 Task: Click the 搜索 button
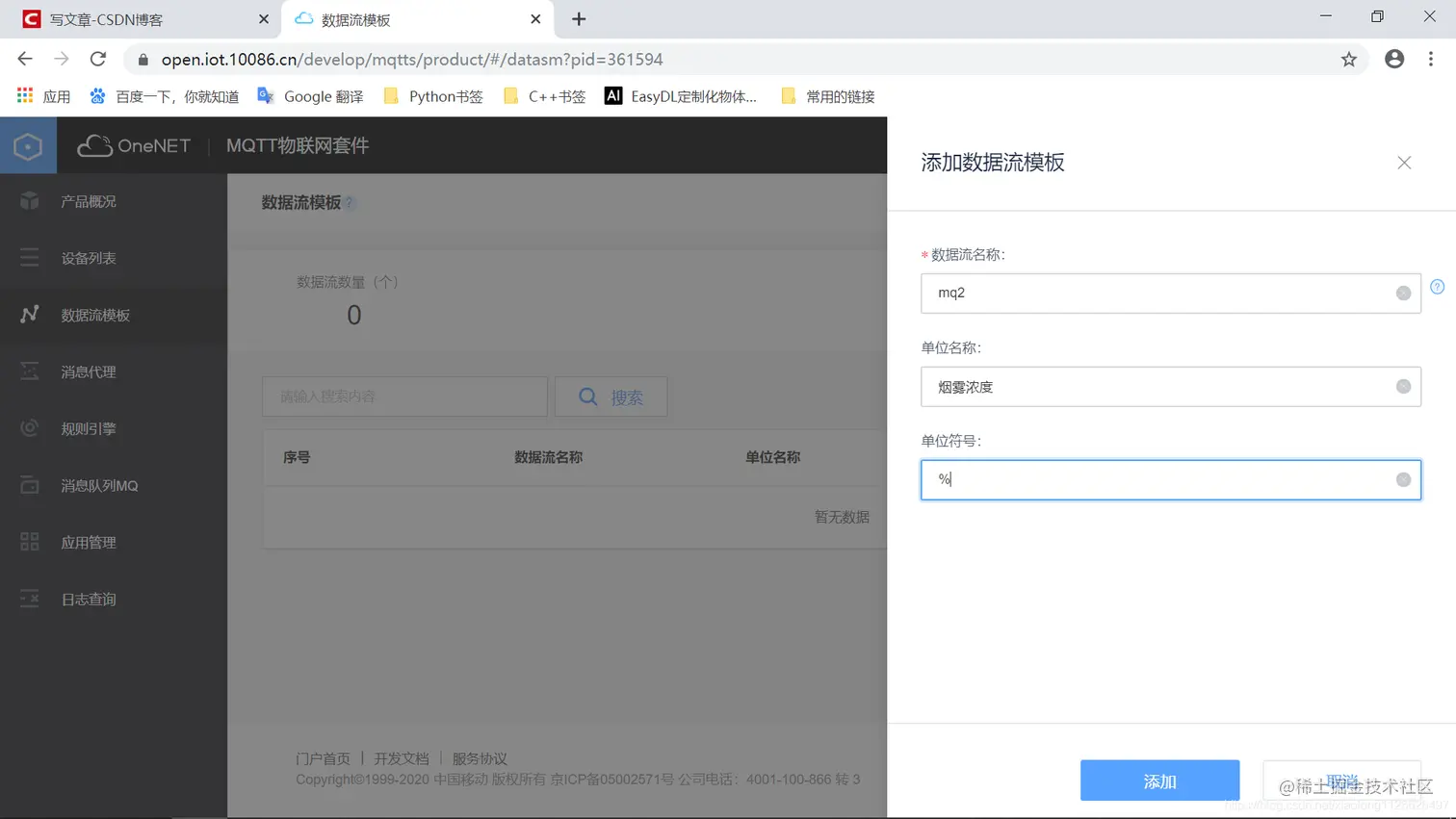611,397
